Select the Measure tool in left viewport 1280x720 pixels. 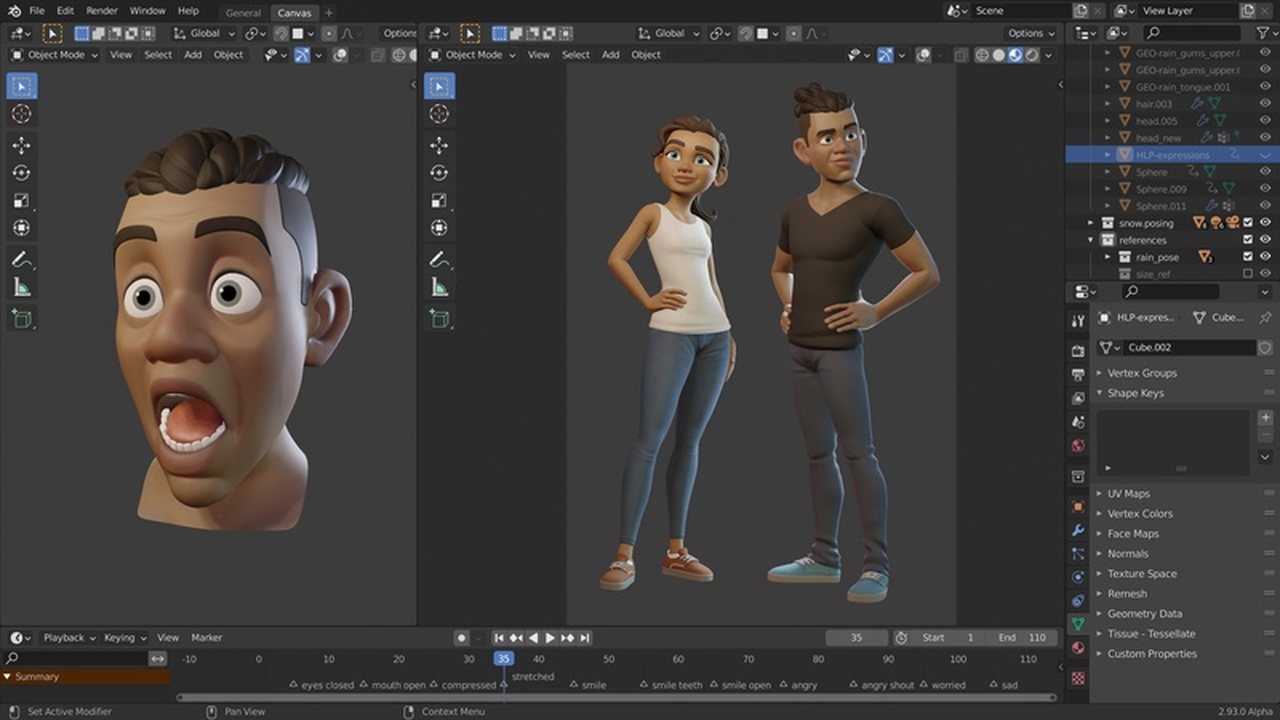point(21,288)
